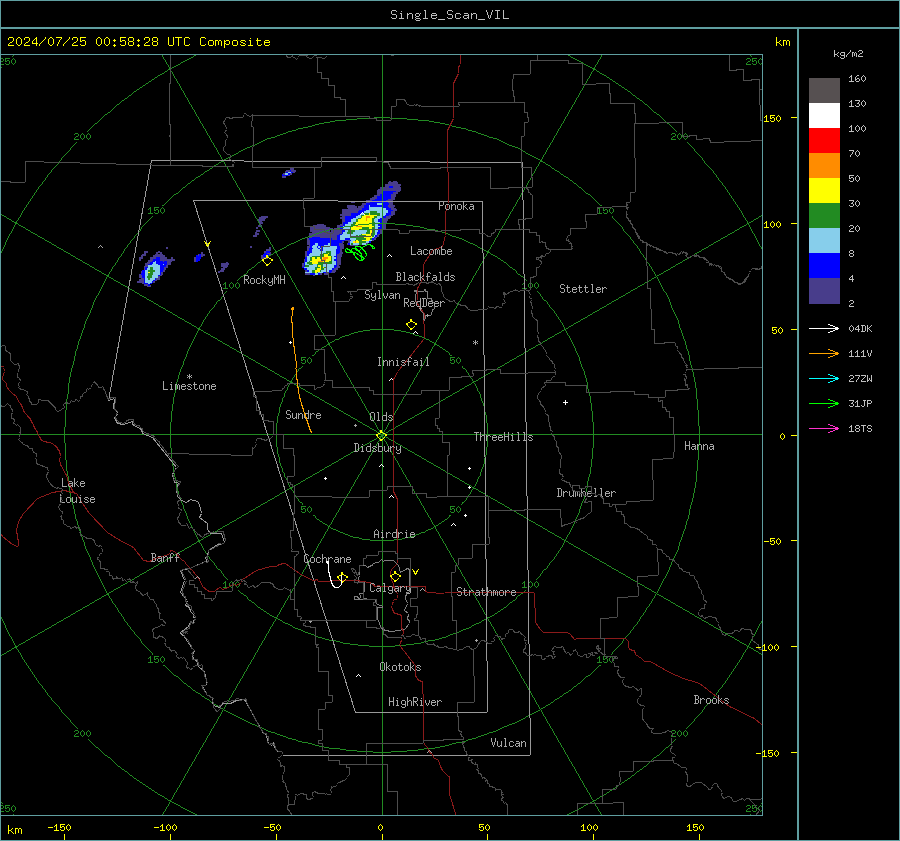Click the Hanna city label
This screenshot has width=900, height=841.
[x=699, y=446]
